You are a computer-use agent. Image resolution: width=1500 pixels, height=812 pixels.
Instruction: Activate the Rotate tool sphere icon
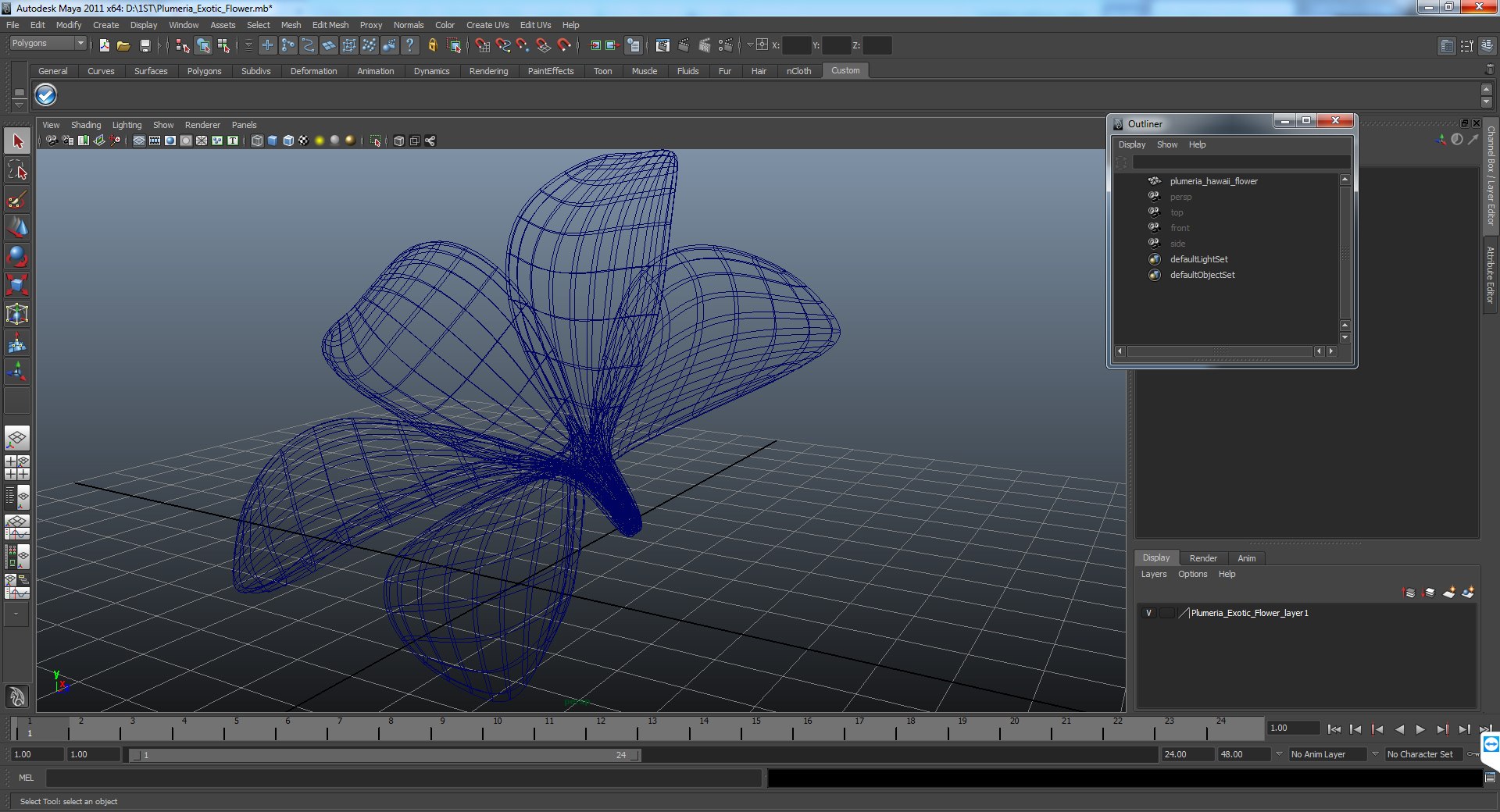17,256
